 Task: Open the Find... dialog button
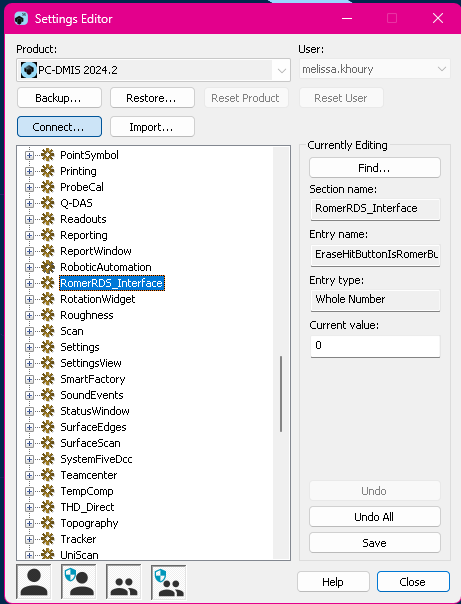tap(375, 168)
